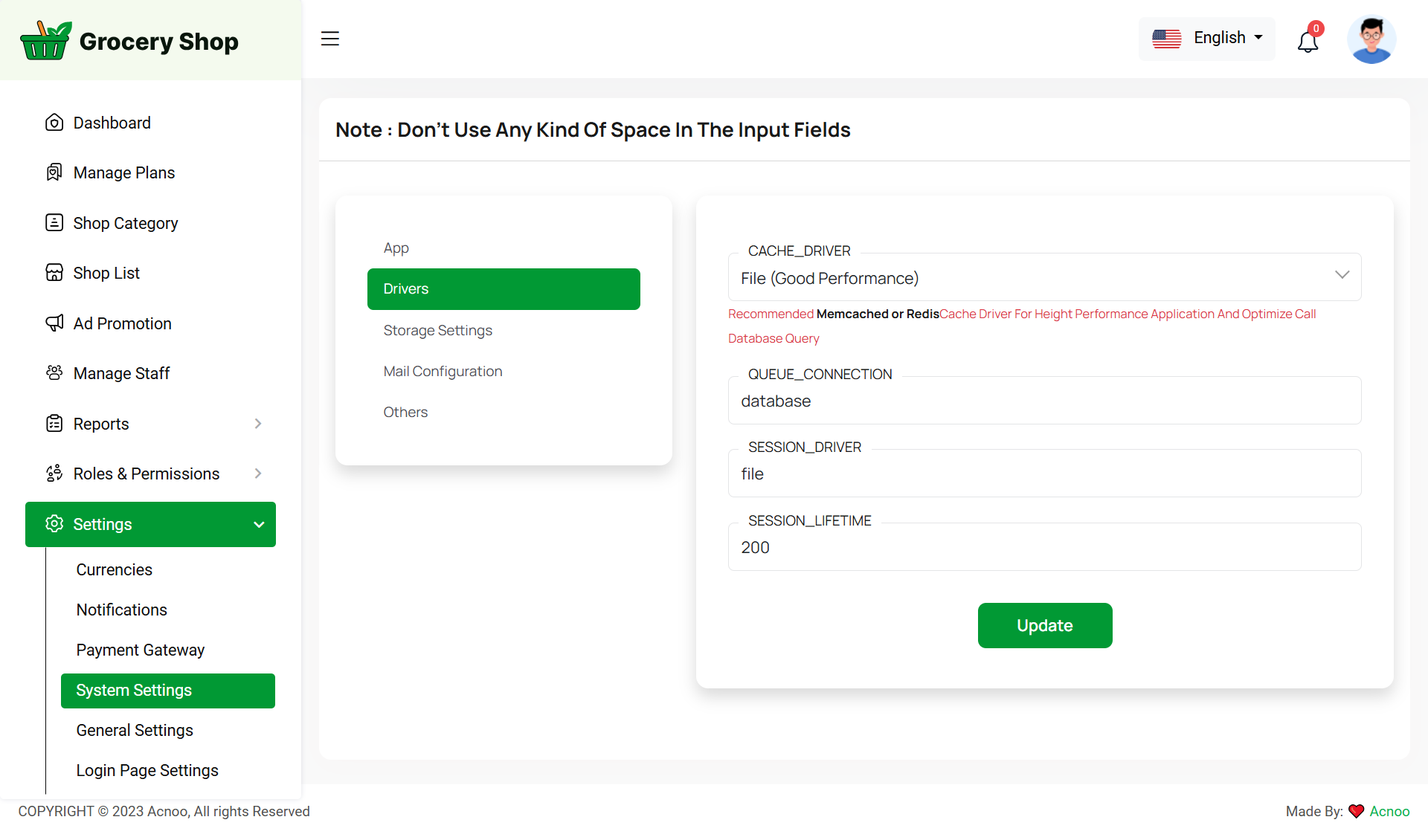Click the user profile avatar
This screenshot has width=1428, height=840.
1371,40
